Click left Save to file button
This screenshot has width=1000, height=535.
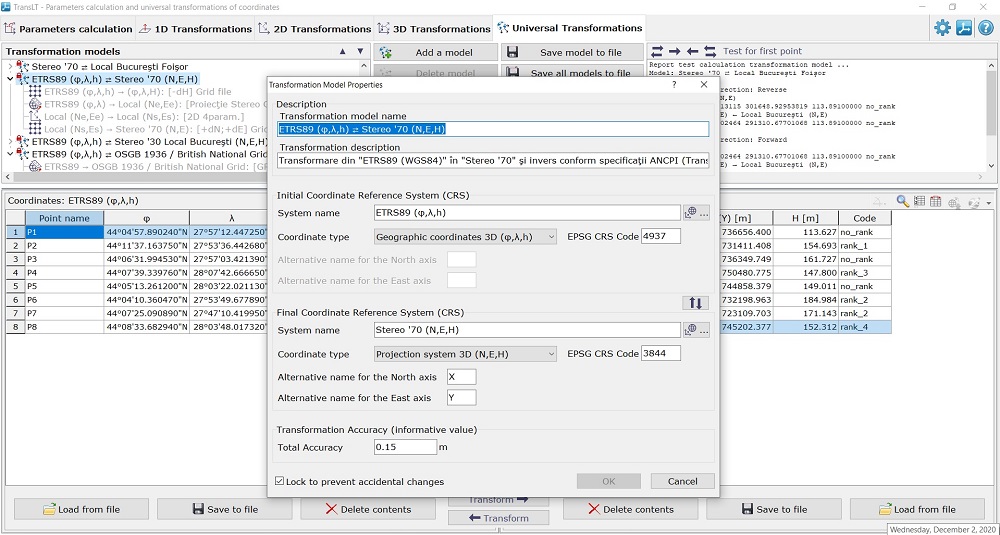point(224,509)
